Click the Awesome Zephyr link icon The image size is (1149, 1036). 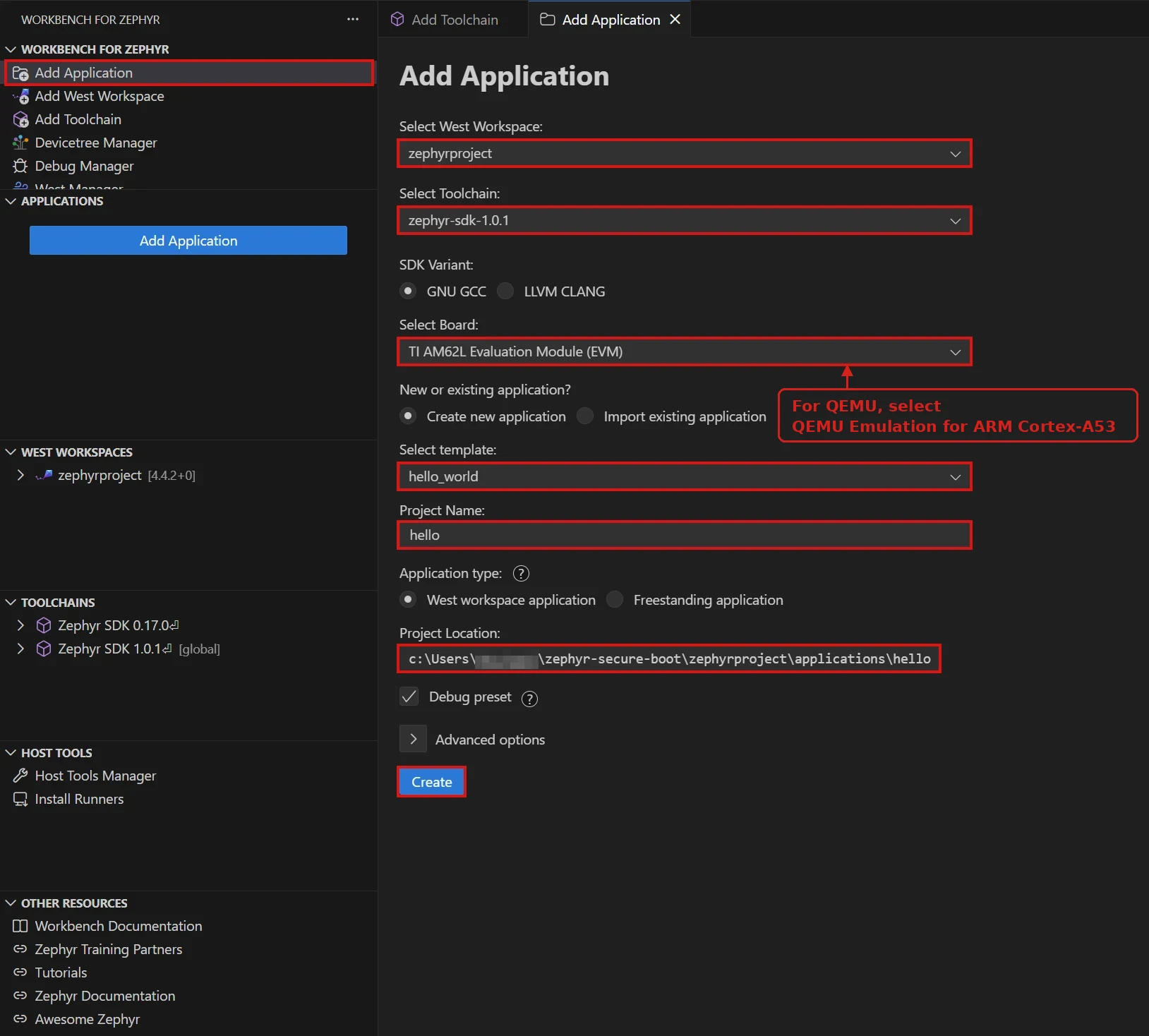point(20,1020)
